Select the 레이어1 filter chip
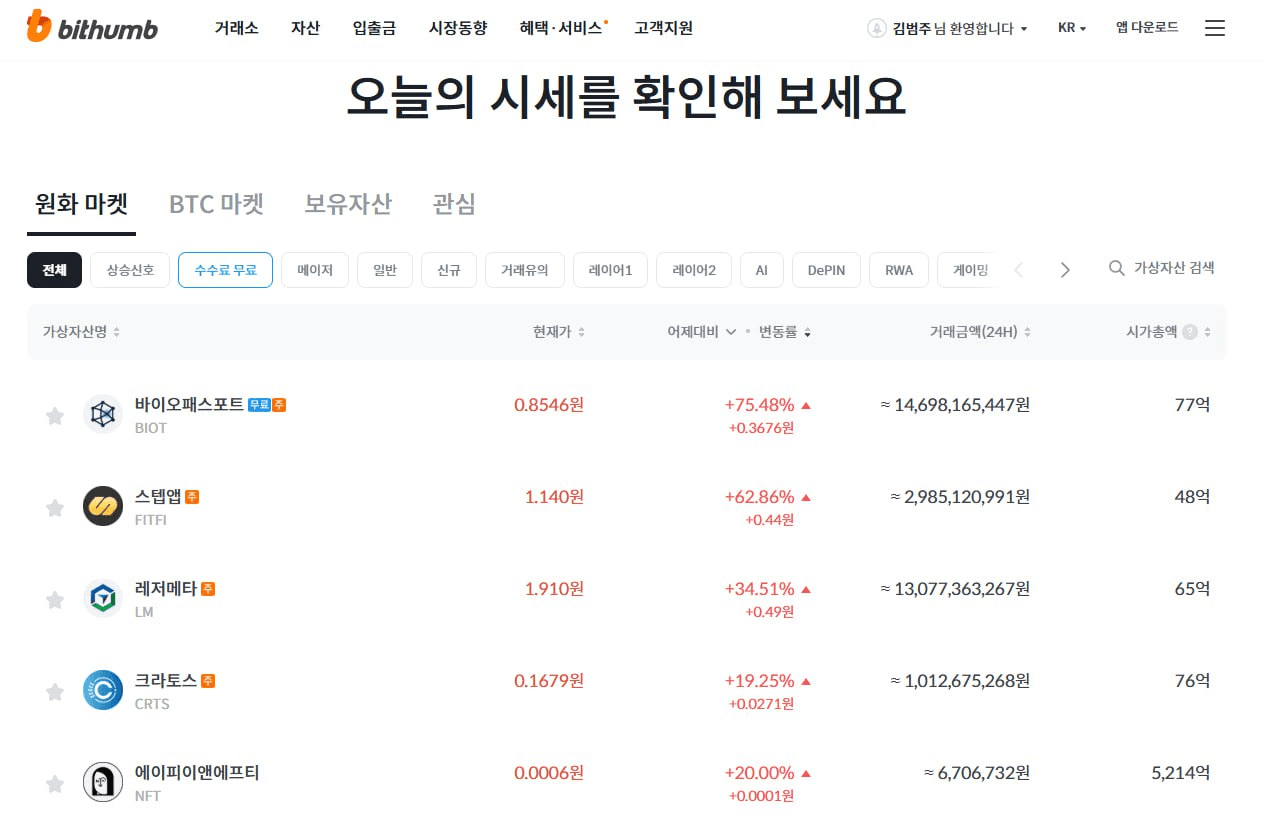This screenshot has height=827, width=1264. click(x=610, y=270)
